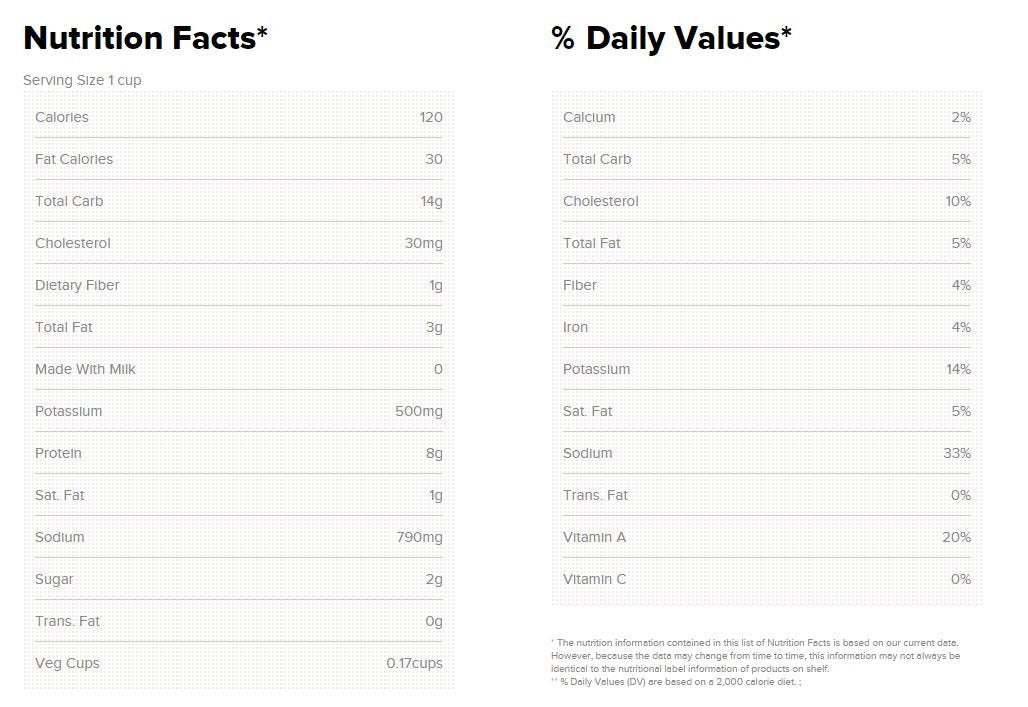1028x707 pixels.
Task: Click the Sugar row label
Action: point(54,579)
